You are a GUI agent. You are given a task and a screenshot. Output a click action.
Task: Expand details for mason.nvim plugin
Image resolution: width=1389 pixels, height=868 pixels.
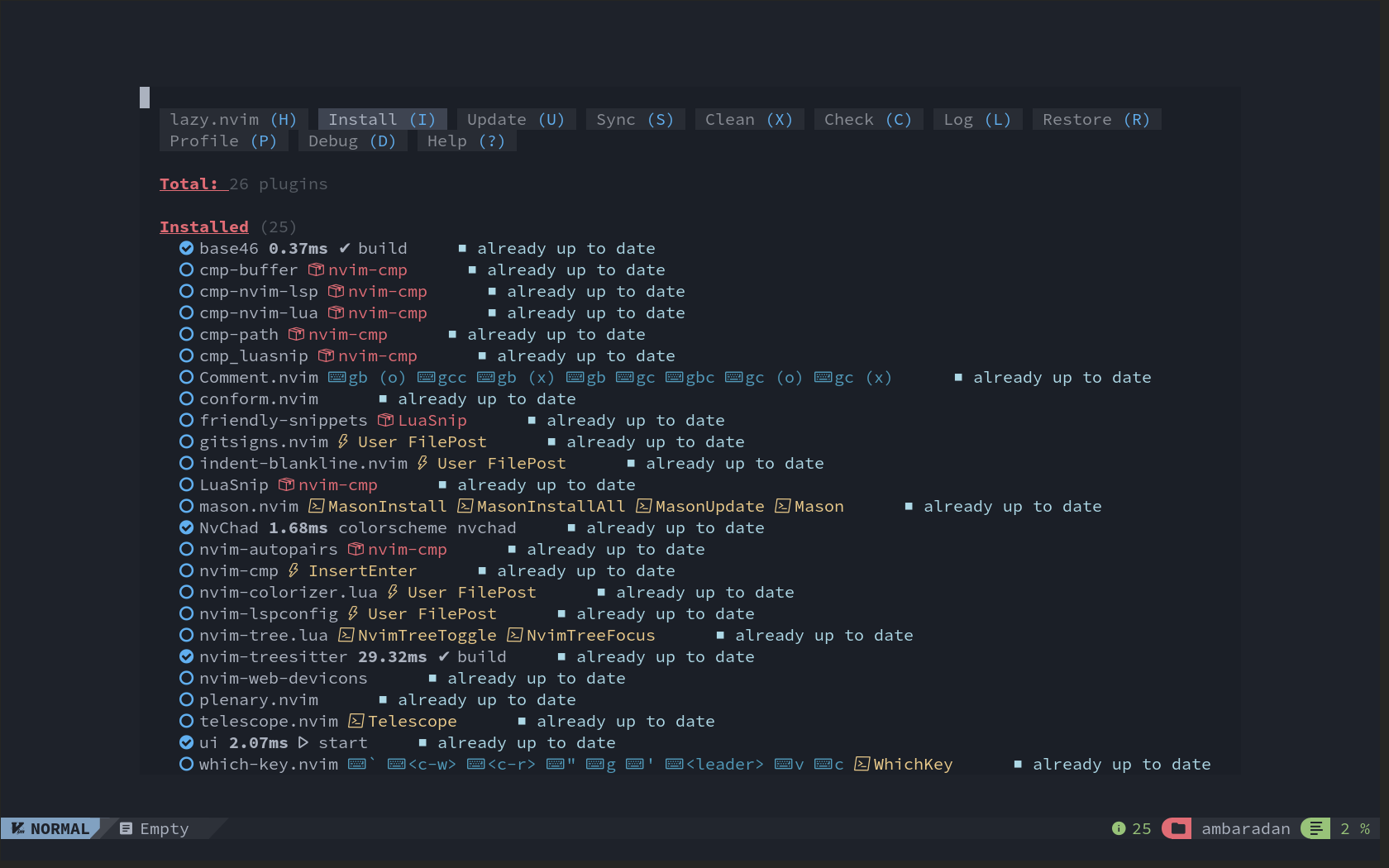(x=247, y=506)
